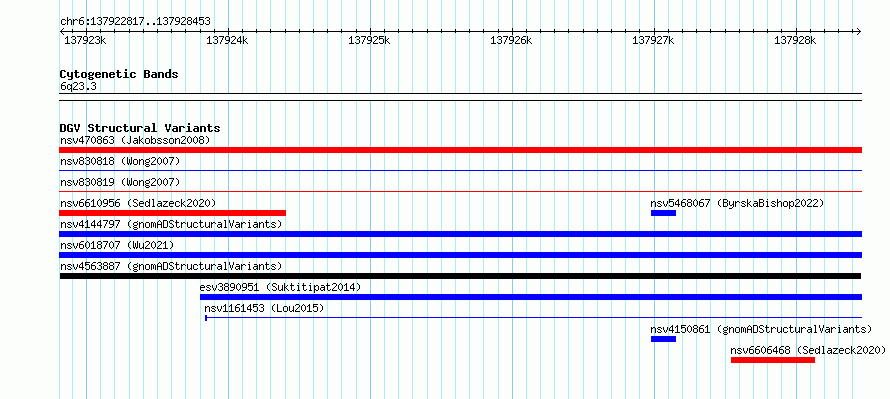Click the chr6:137922817..137928453 coordinate text
Viewport: 890px width, 399px height.
click(135, 21)
